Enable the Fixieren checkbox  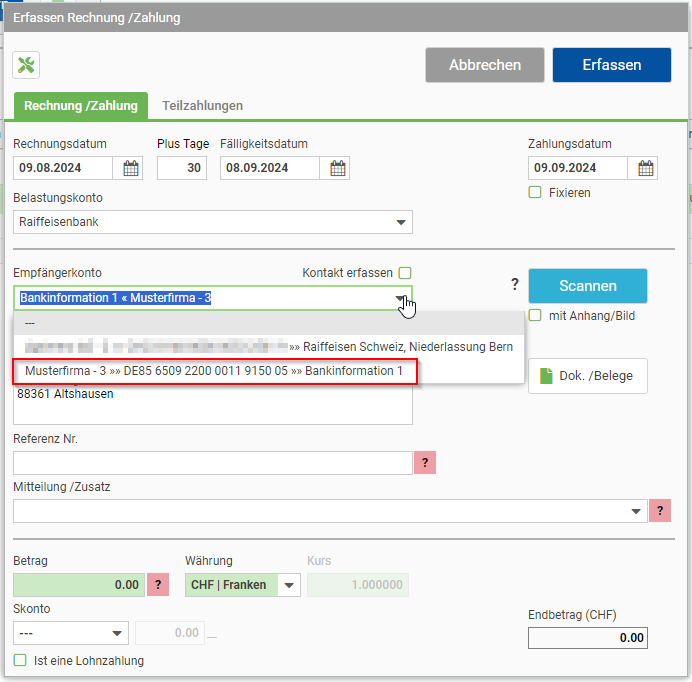tap(535, 192)
